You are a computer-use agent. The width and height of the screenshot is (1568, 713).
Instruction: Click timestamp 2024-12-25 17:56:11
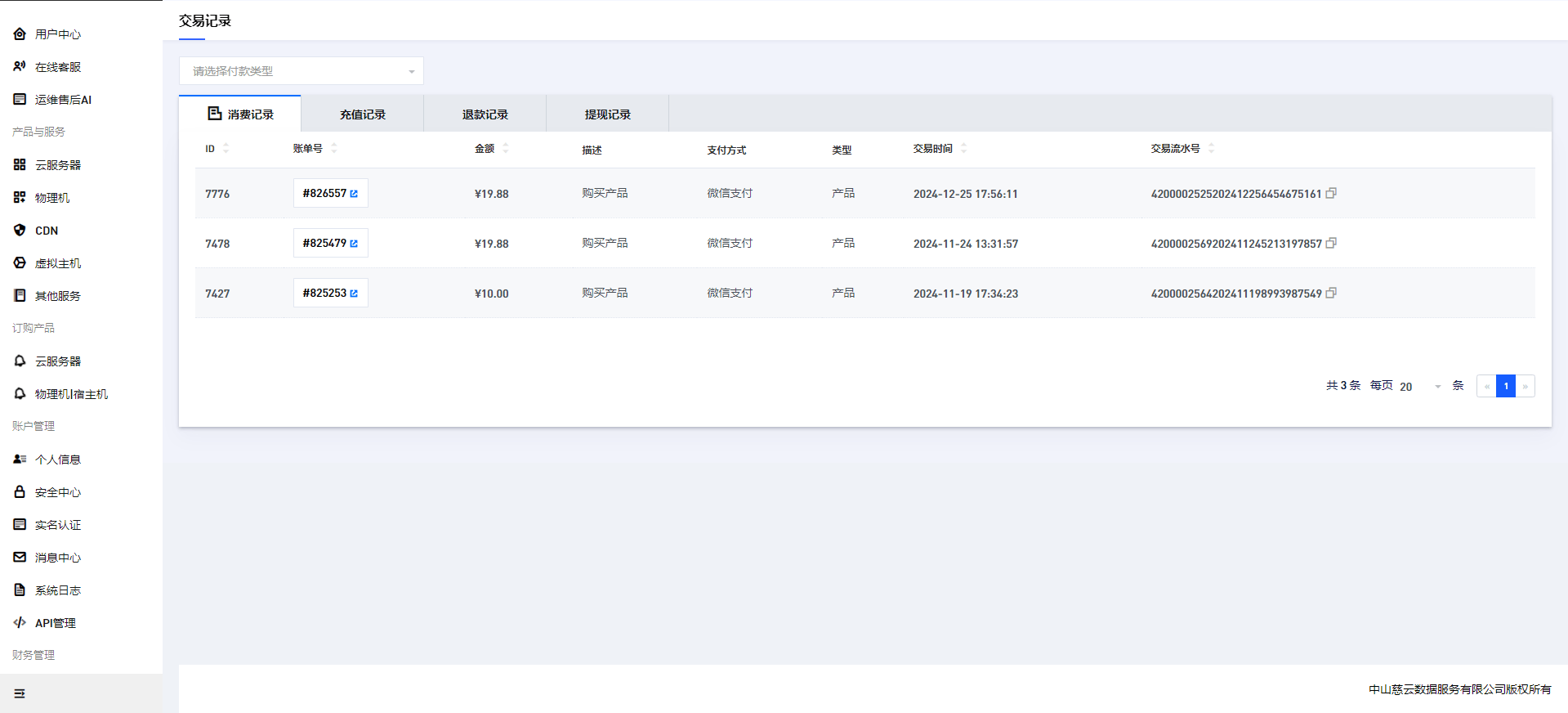click(x=966, y=194)
